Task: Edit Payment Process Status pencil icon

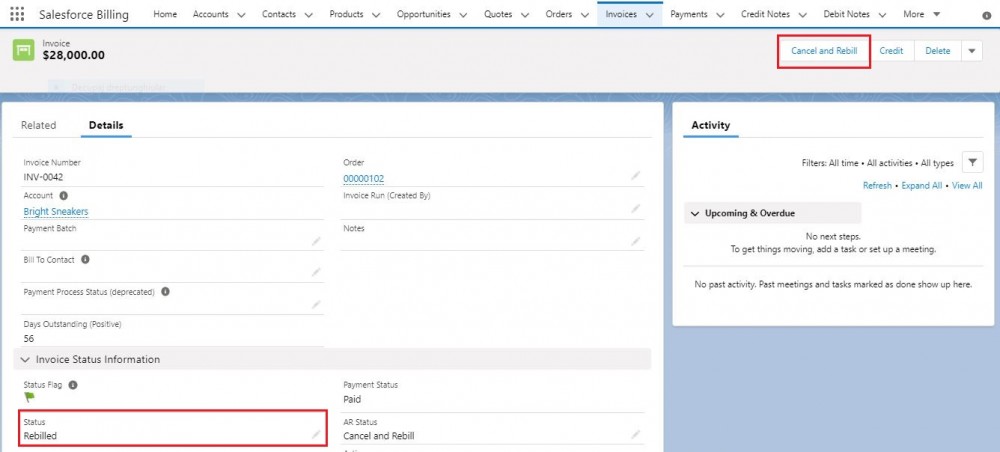Action: pos(316,305)
